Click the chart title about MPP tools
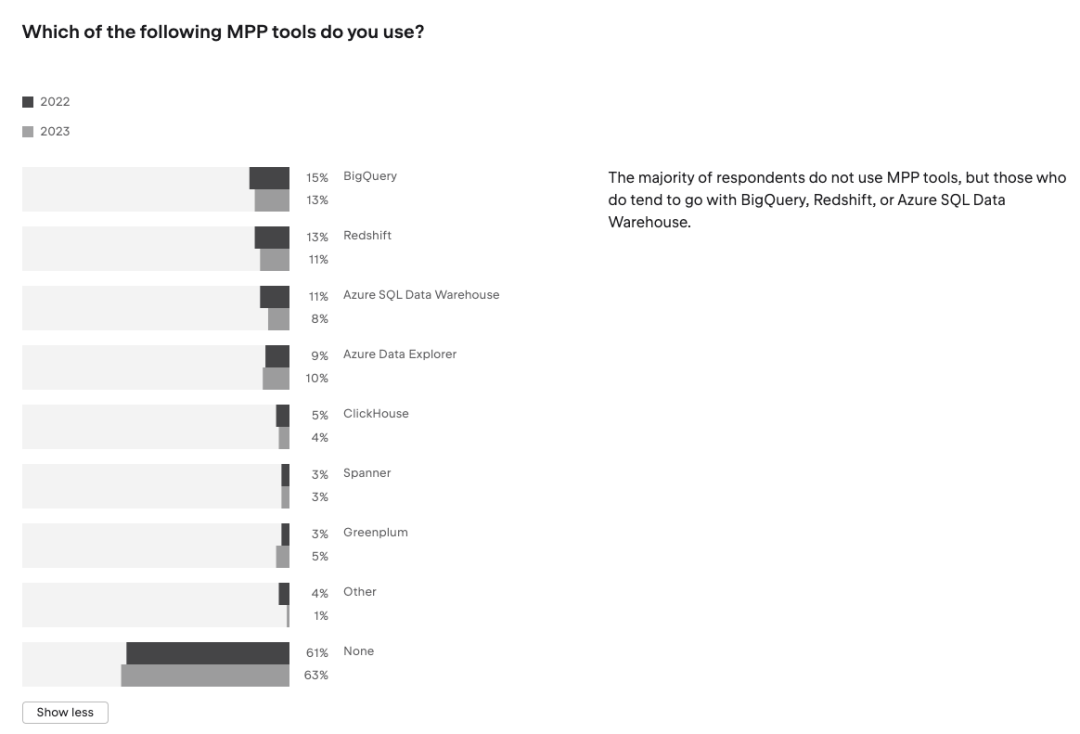The height and width of the screenshot is (734, 1080). [223, 32]
